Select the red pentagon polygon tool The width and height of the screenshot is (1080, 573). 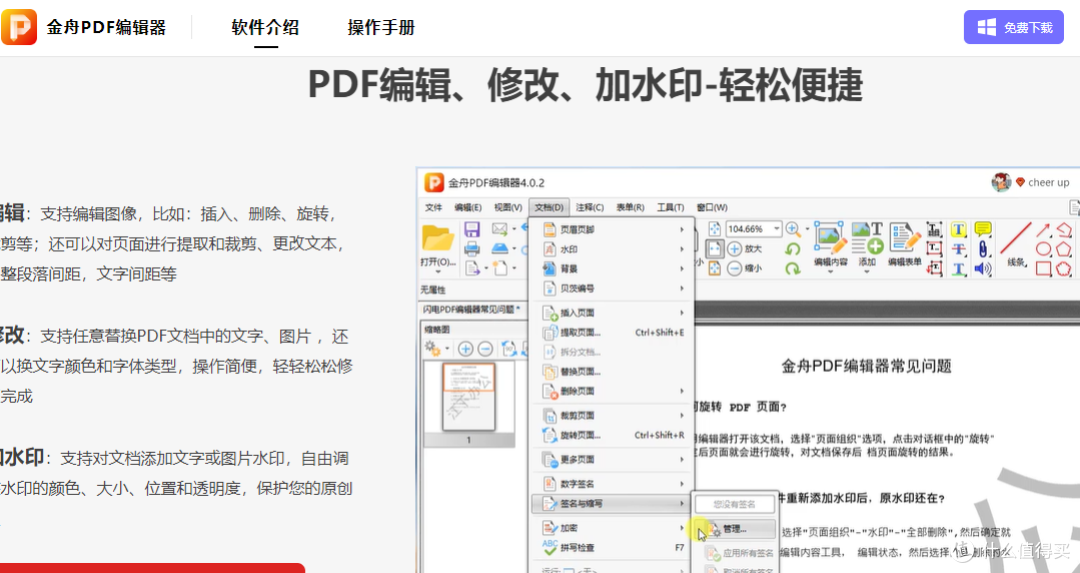[1064, 249]
